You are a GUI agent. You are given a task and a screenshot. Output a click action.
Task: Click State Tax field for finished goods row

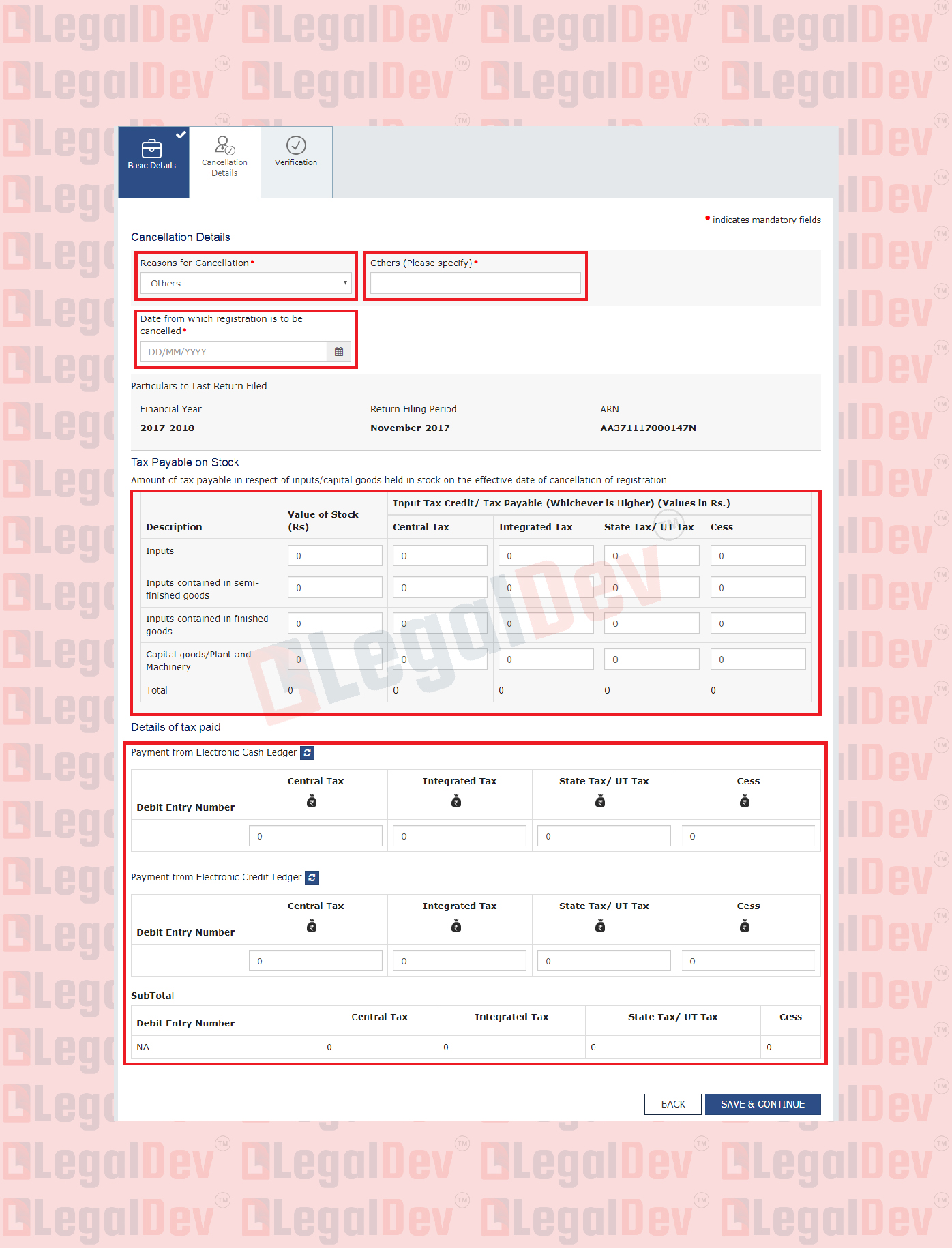(x=651, y=623)
